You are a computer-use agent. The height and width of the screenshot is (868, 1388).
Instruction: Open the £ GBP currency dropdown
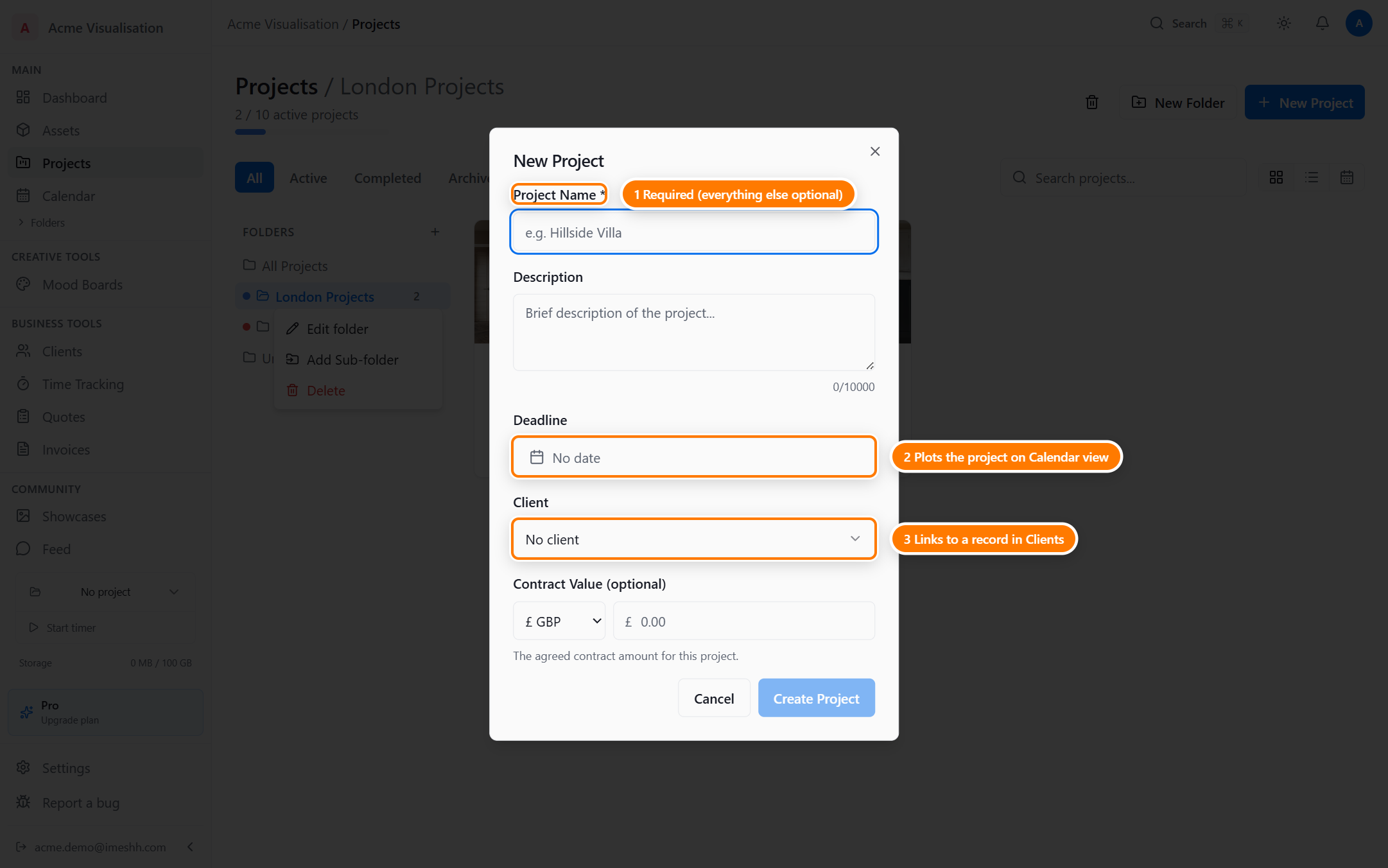point(559,621)
